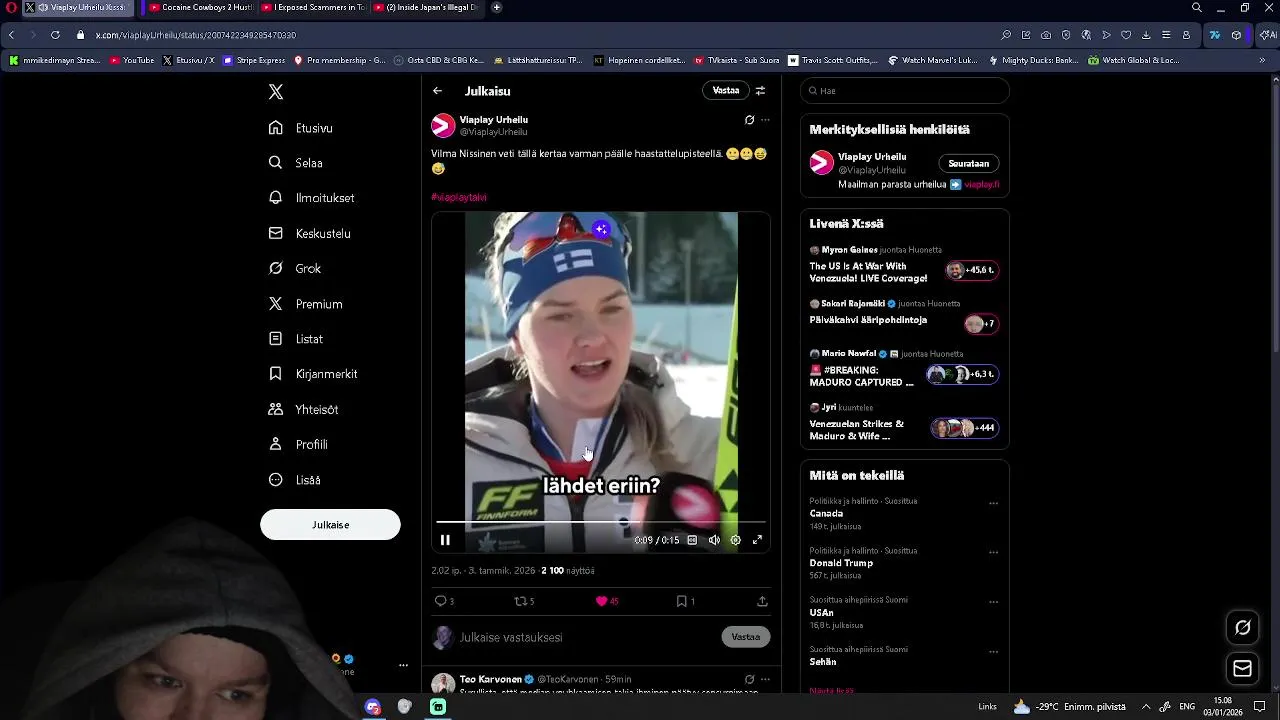Open reply sorting filter icon
The image size is (1280, 720).
coord(760,90)
